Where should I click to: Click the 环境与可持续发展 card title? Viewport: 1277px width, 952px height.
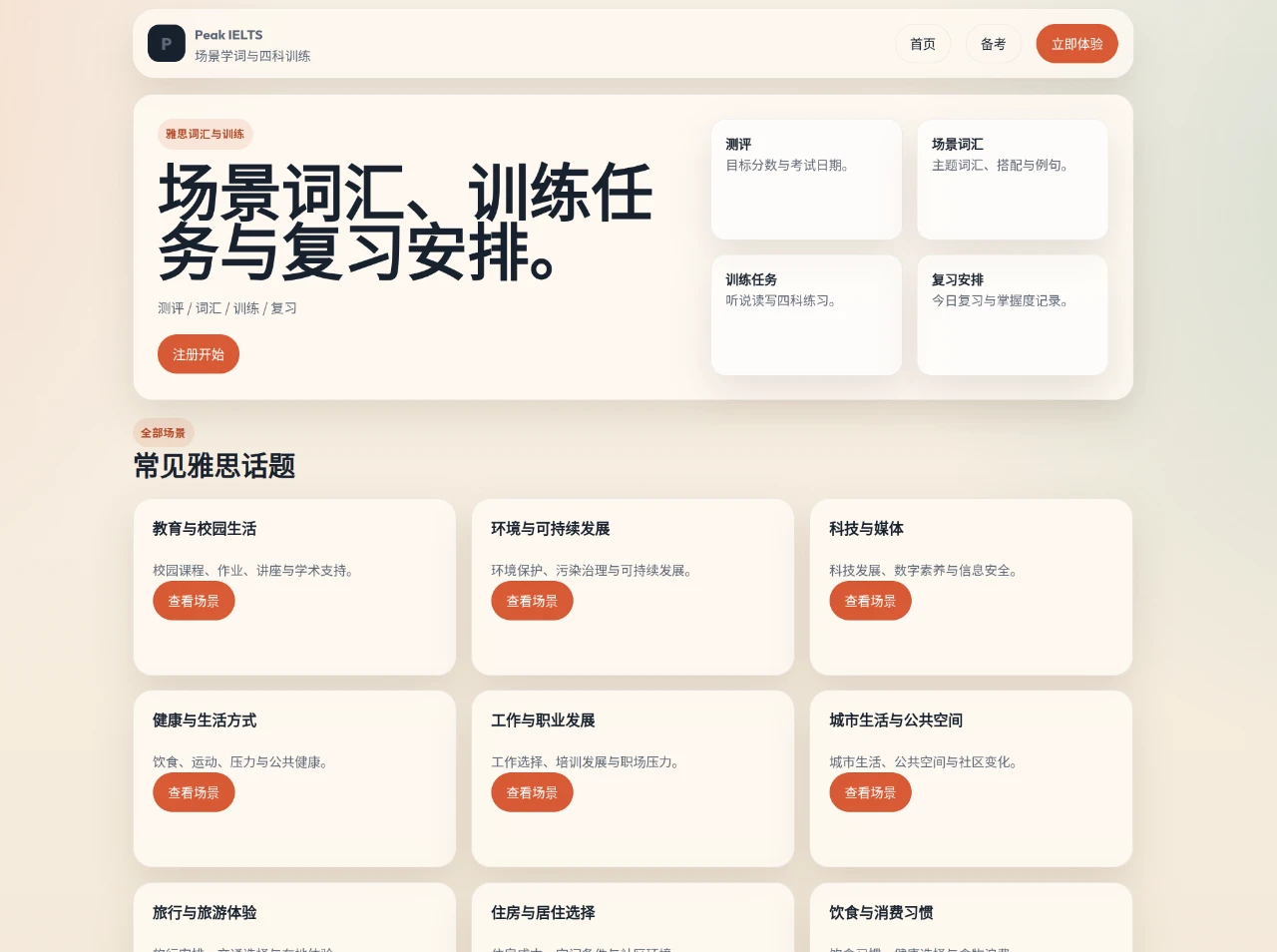[551, 529]
